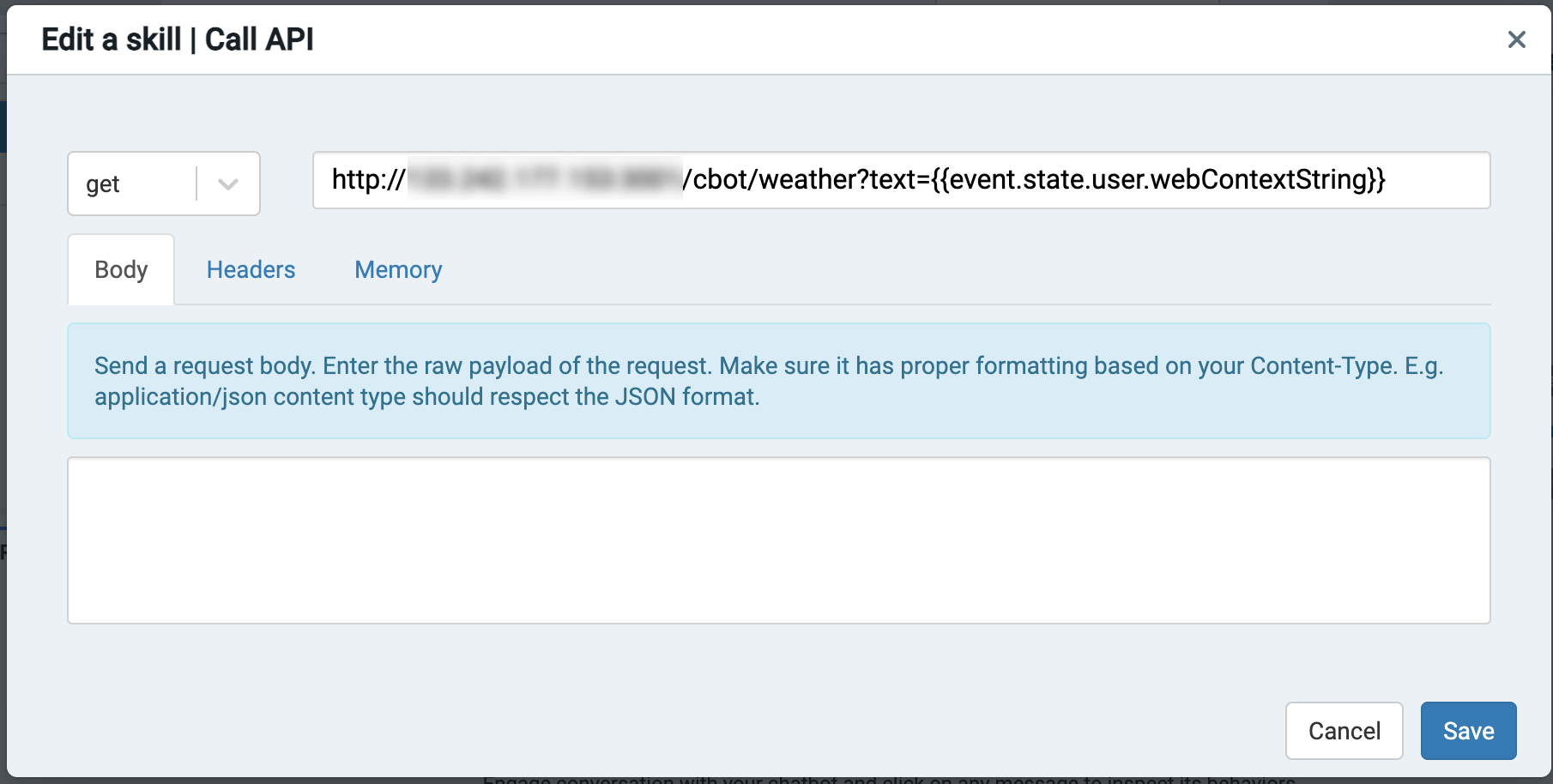Viewport: 1553px width, 784px height.
Task: Cancel editing the Call API skill
Action: pyautogui.click(x=1344, y=730)
